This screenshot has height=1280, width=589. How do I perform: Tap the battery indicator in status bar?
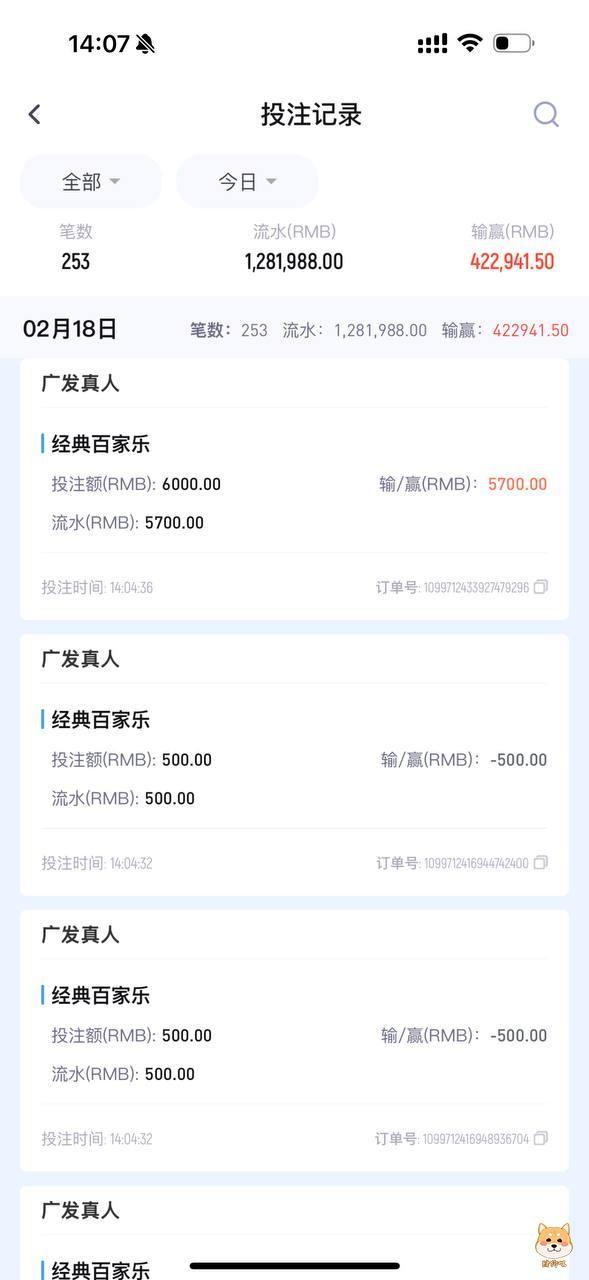[x=513, y=43]
